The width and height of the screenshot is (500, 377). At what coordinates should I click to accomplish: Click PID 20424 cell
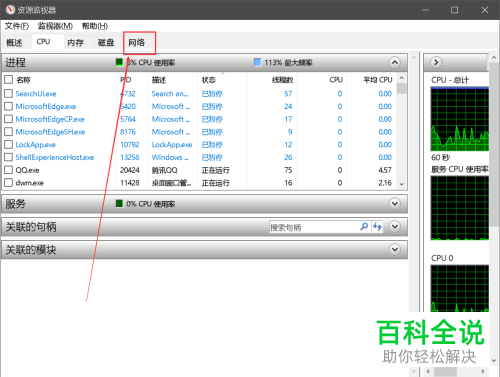click(x=130, y=170)
